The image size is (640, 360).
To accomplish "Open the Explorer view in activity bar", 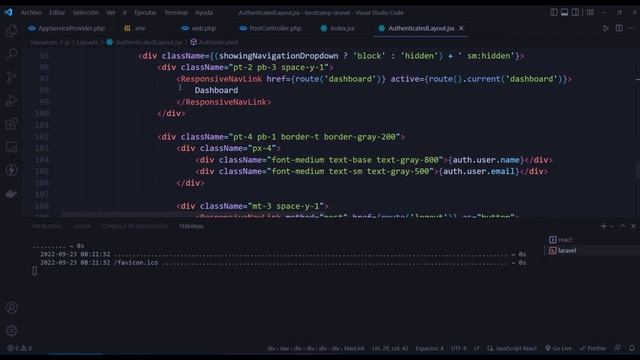I will 11,31.
